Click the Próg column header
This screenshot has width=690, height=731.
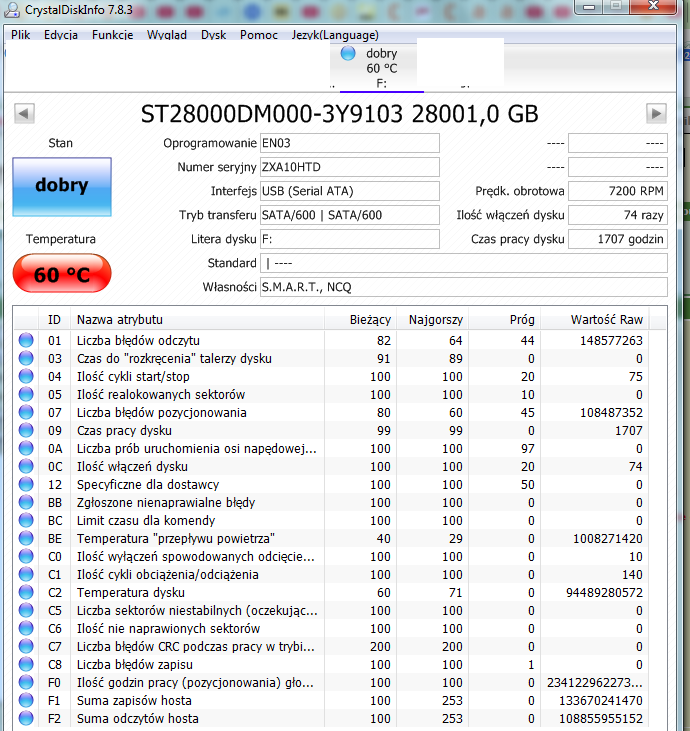coord(504,320)
